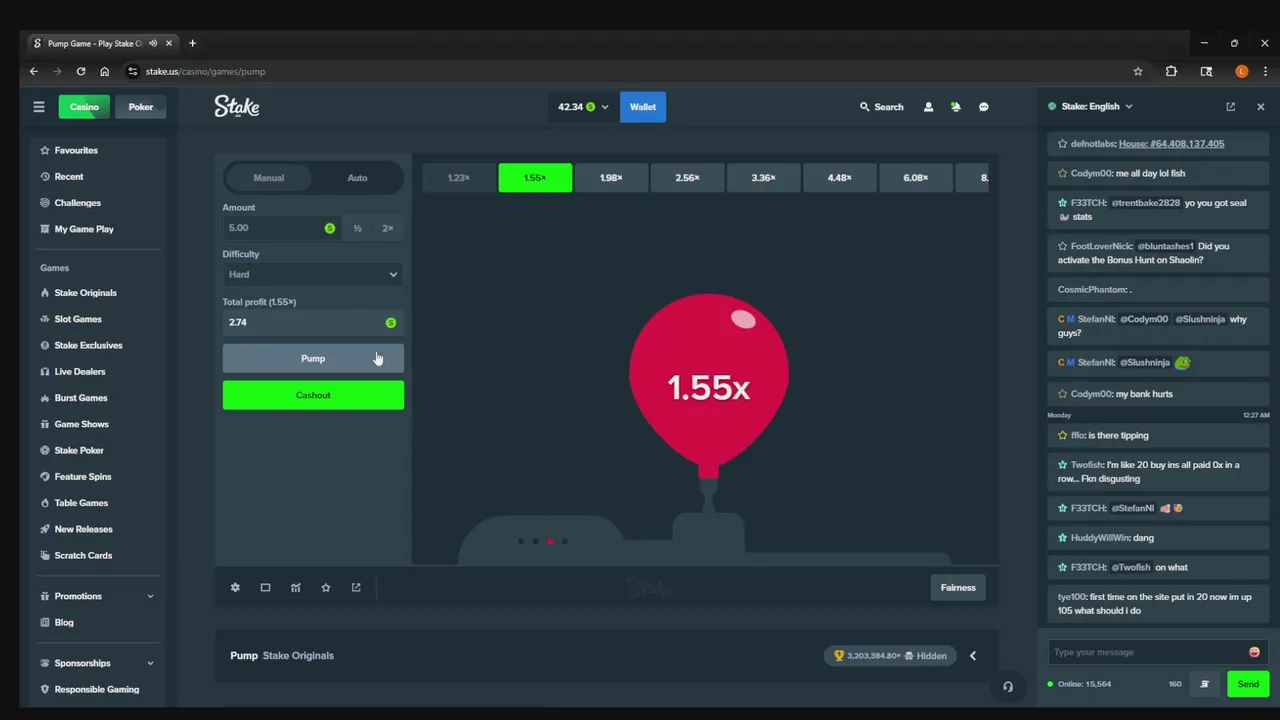The image size is (1280, 720).
Task: Go to browser home page
Action: point(104,72)
